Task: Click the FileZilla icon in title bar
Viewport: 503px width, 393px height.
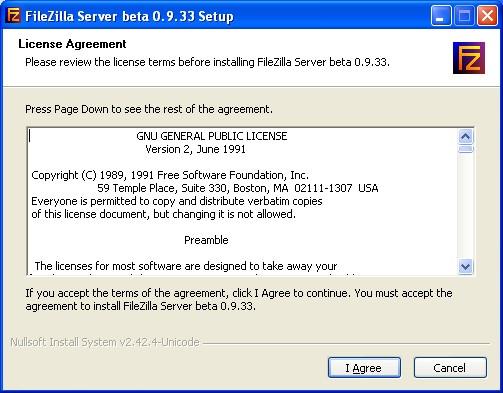Action: pos(14,15)
